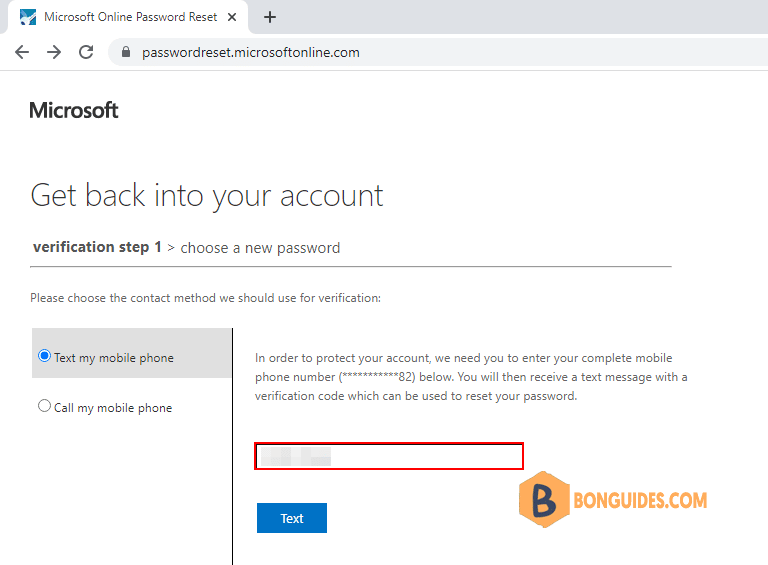Open a new browser tab with plus icon
This screenshot has width=768, height=565.
pyautogui.click(x=269, y=17)
